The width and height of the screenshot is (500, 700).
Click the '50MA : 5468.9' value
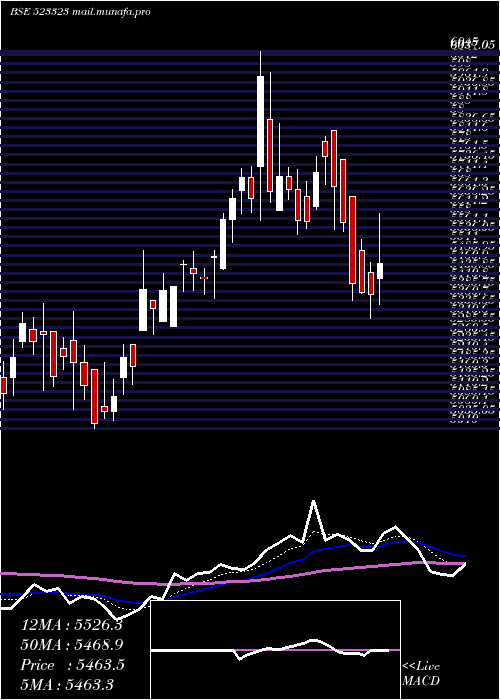click(72, 645)
